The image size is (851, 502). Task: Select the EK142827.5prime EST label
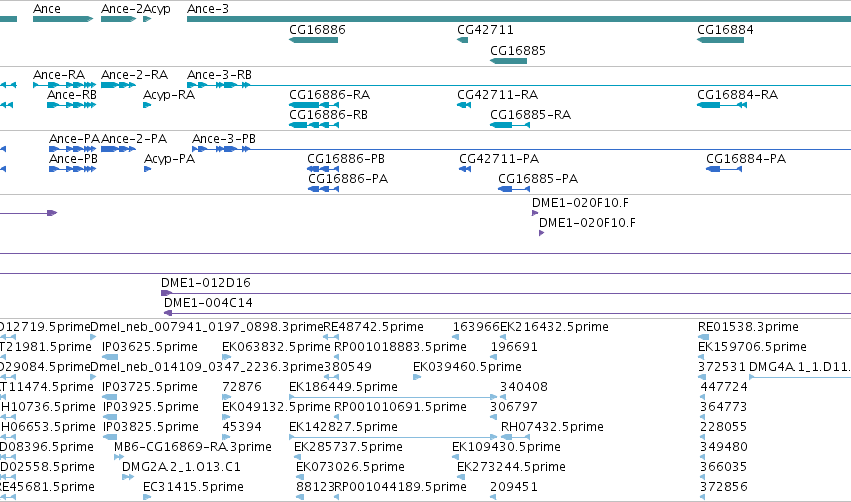pos(343,427)
